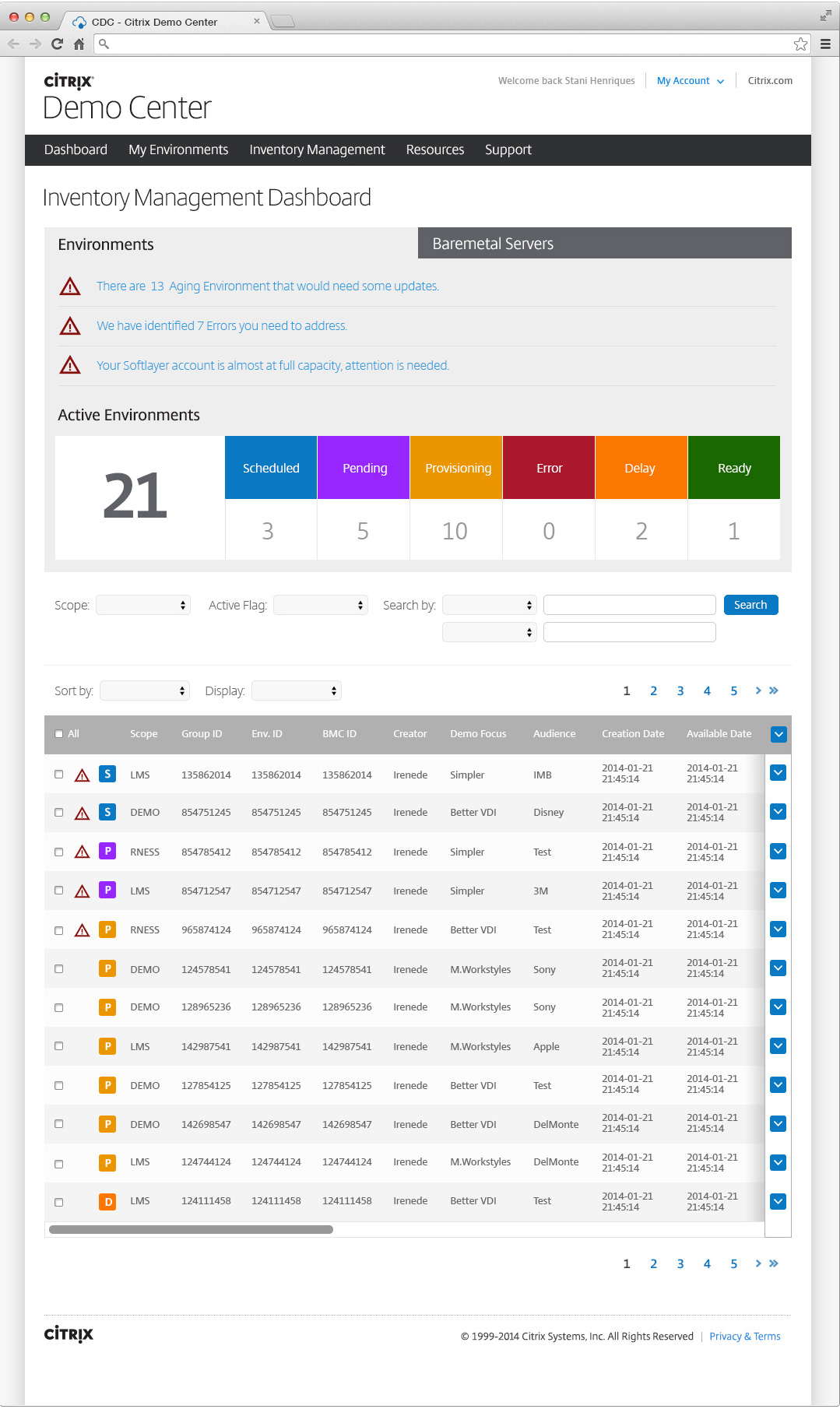Click blue S status badge in row 135862014
The image size is (840, 1409).
click(x=107, y=774)
